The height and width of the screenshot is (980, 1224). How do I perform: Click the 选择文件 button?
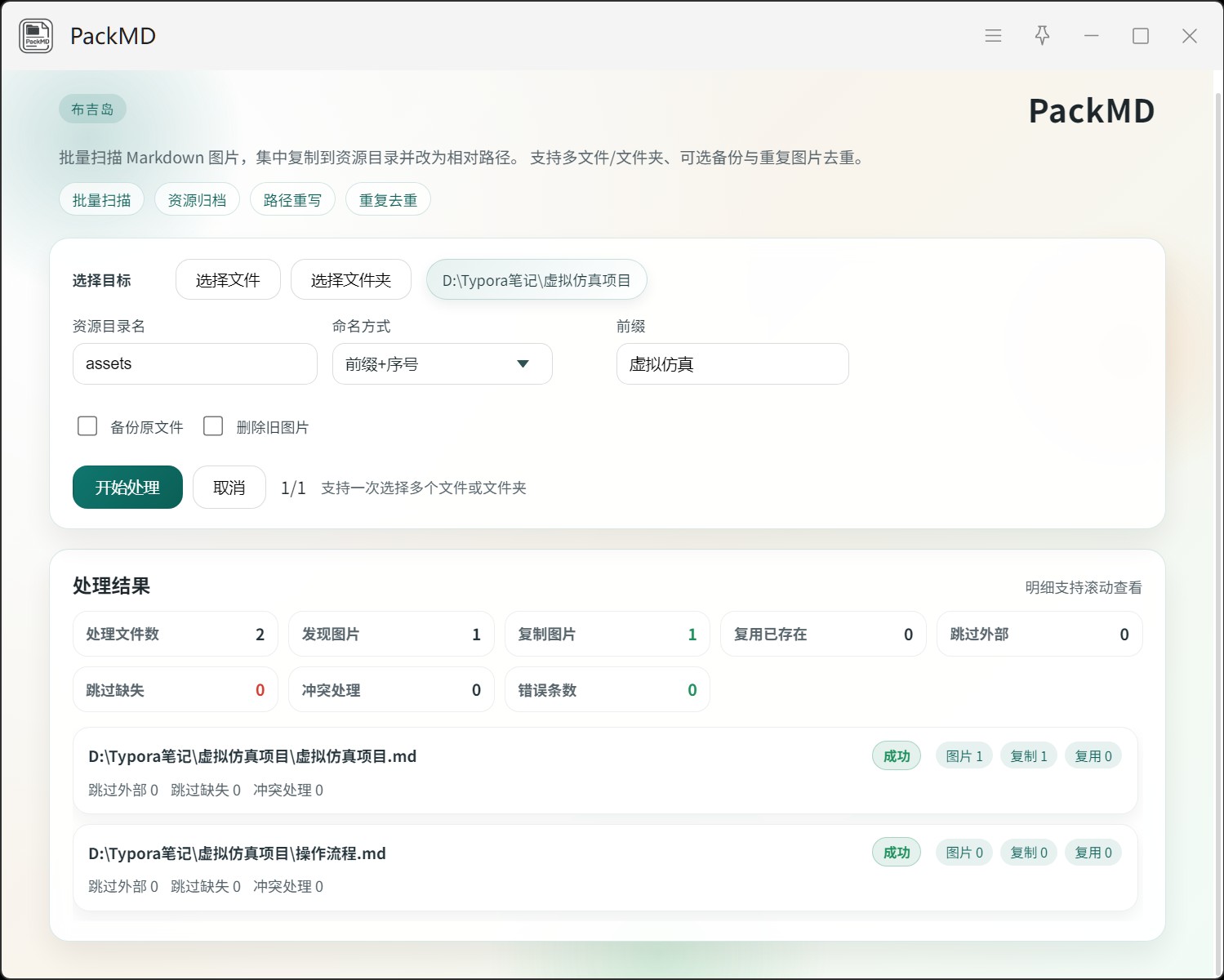(x=228, y=280)
